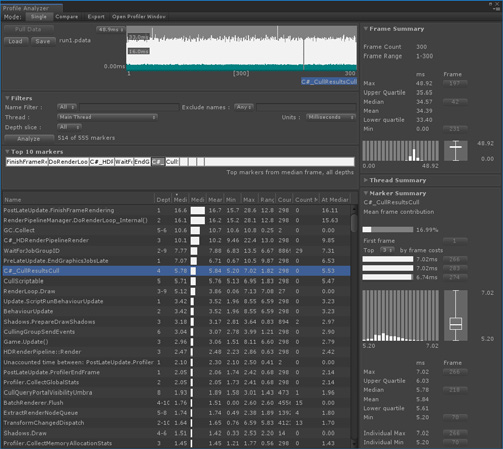Select the FinishFrameRendering block in Top 10 markers

[27, 162]
